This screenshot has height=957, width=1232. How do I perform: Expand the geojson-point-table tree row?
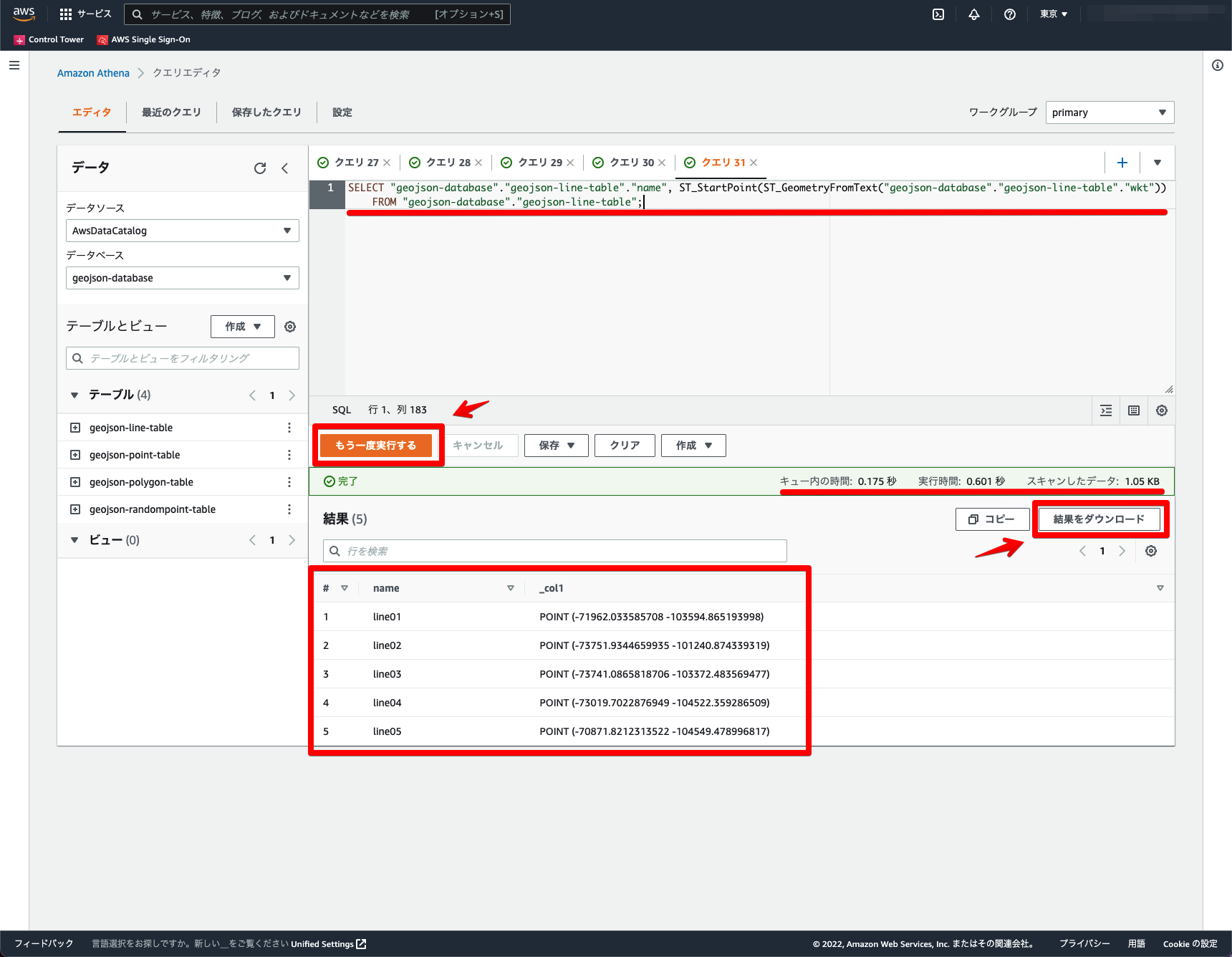click(x=75, y=455)
